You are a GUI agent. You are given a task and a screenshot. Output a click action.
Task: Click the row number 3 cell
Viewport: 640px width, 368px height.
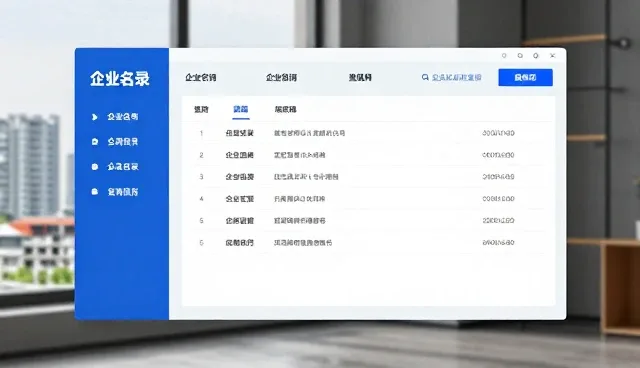point(201,177)
